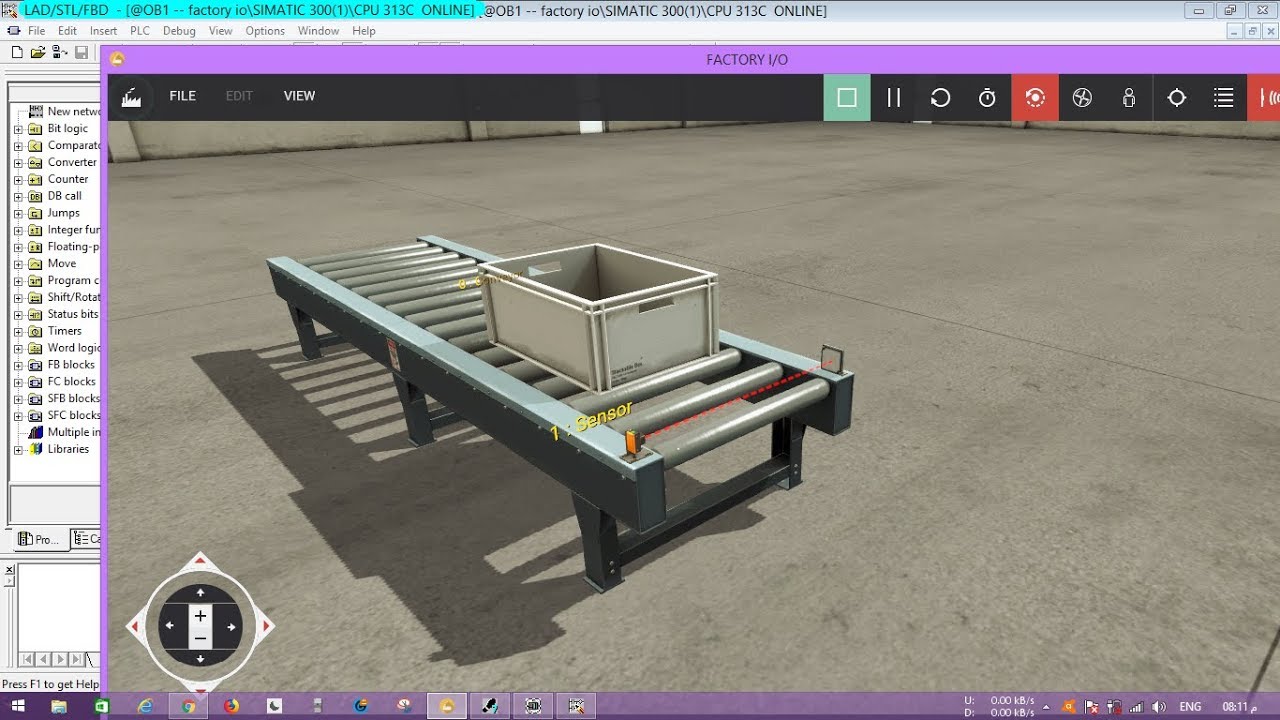
Task: Click the speaker volume tray icon
Action: pyautogui.click(x=1158, y=707)
